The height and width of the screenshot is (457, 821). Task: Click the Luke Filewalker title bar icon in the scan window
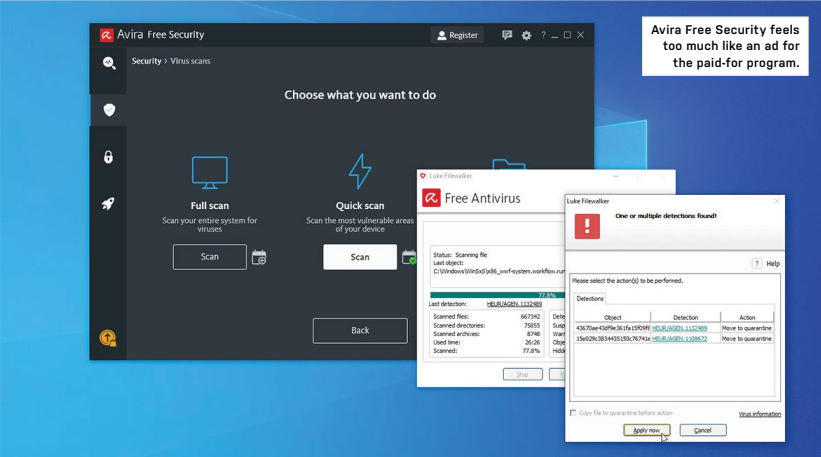point(423,176)
